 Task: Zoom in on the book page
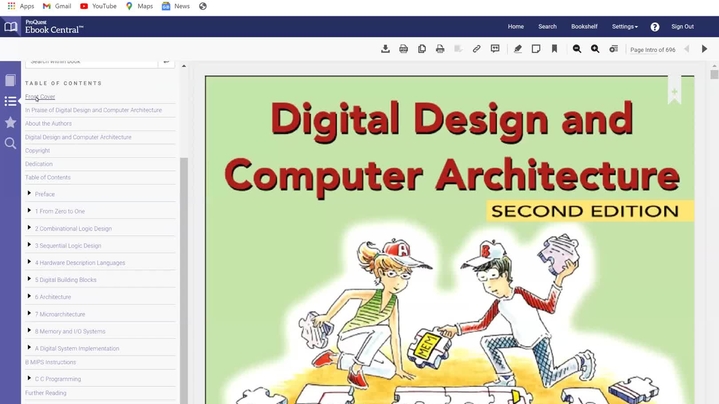[x=595, y=49]
